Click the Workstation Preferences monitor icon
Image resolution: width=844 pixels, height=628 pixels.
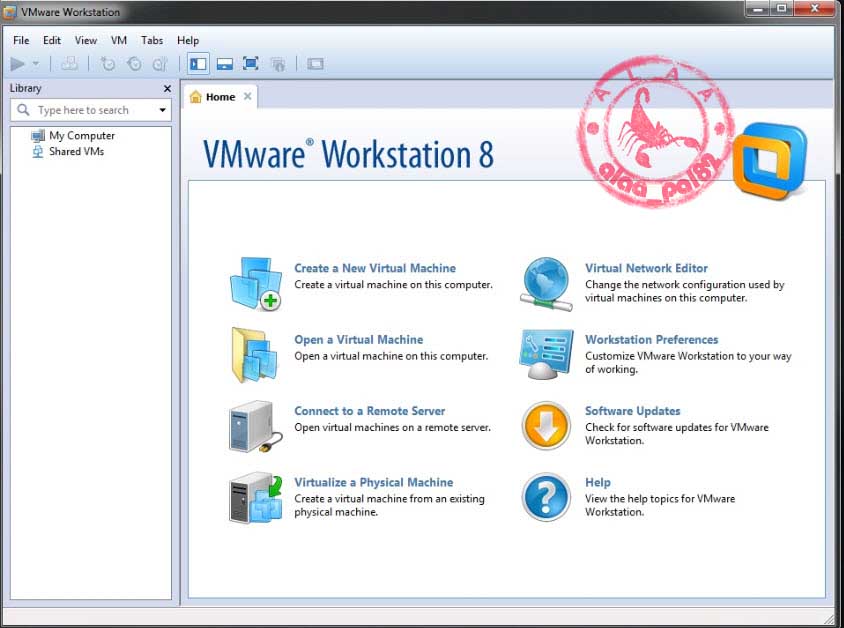546,355
